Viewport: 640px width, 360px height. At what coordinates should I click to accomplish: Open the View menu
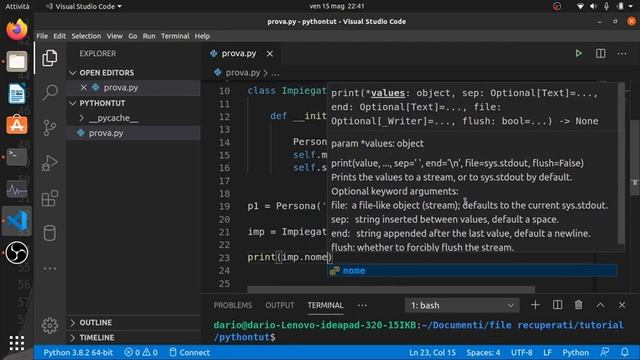(x=115, y=36)
